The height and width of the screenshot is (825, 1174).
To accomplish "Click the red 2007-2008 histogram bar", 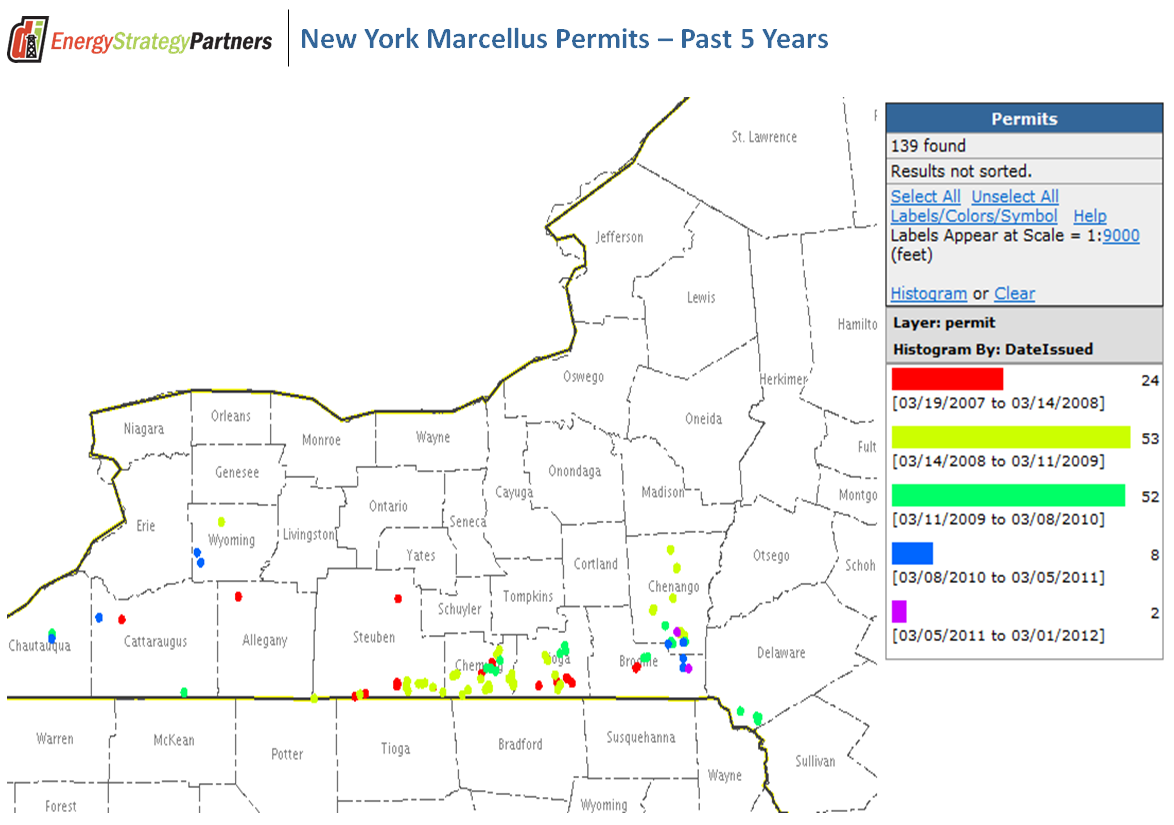I will (x=945, y=379).
